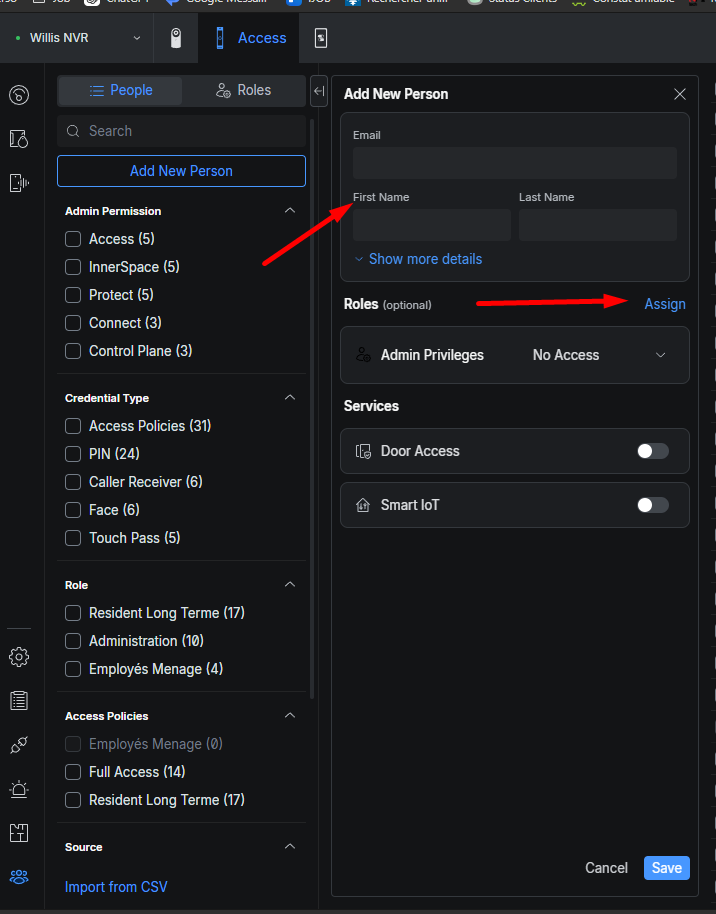This screenshot has height=914, width=716.
Task: Open the Willis NVR console dropdown
Action: click(x=77, y=38)
